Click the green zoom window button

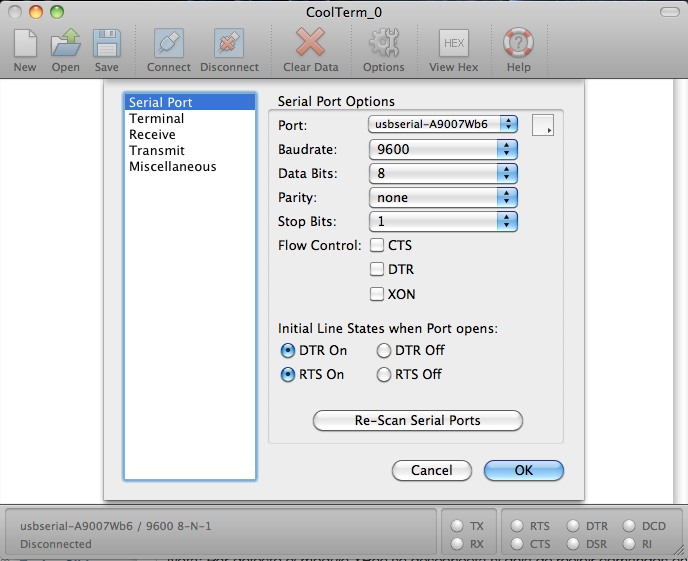tap(57, 12)
